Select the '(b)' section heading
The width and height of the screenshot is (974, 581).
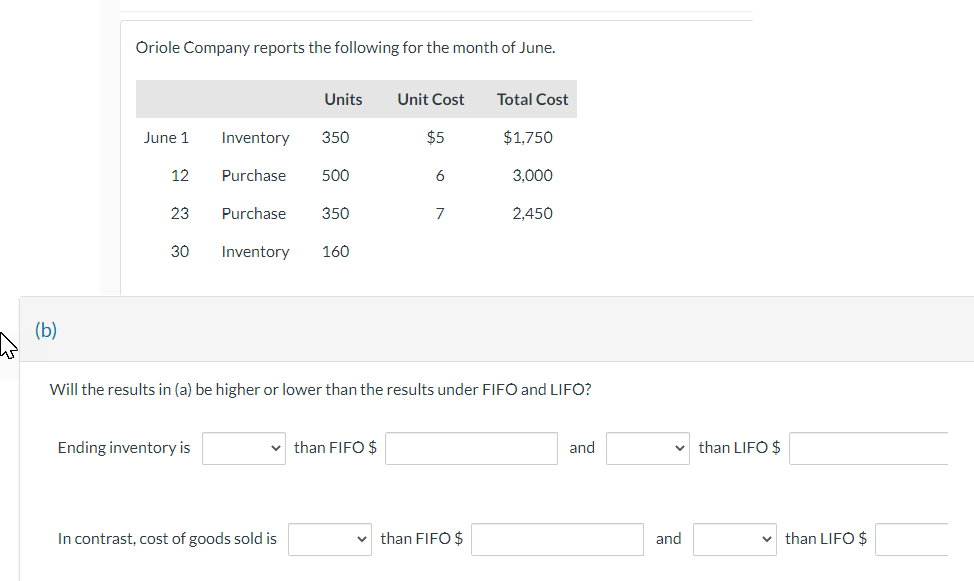point(45,330)
